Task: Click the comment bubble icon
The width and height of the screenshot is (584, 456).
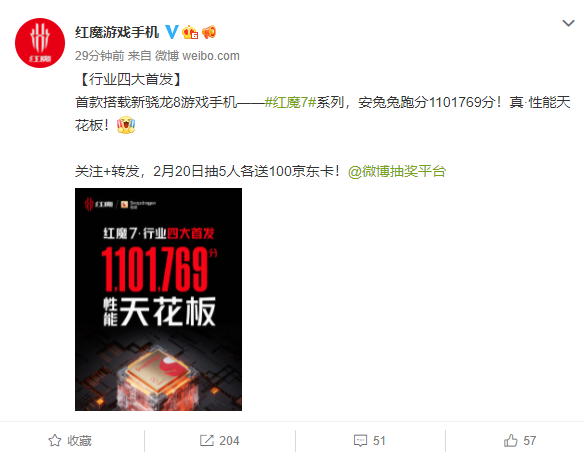Action: 360,441
